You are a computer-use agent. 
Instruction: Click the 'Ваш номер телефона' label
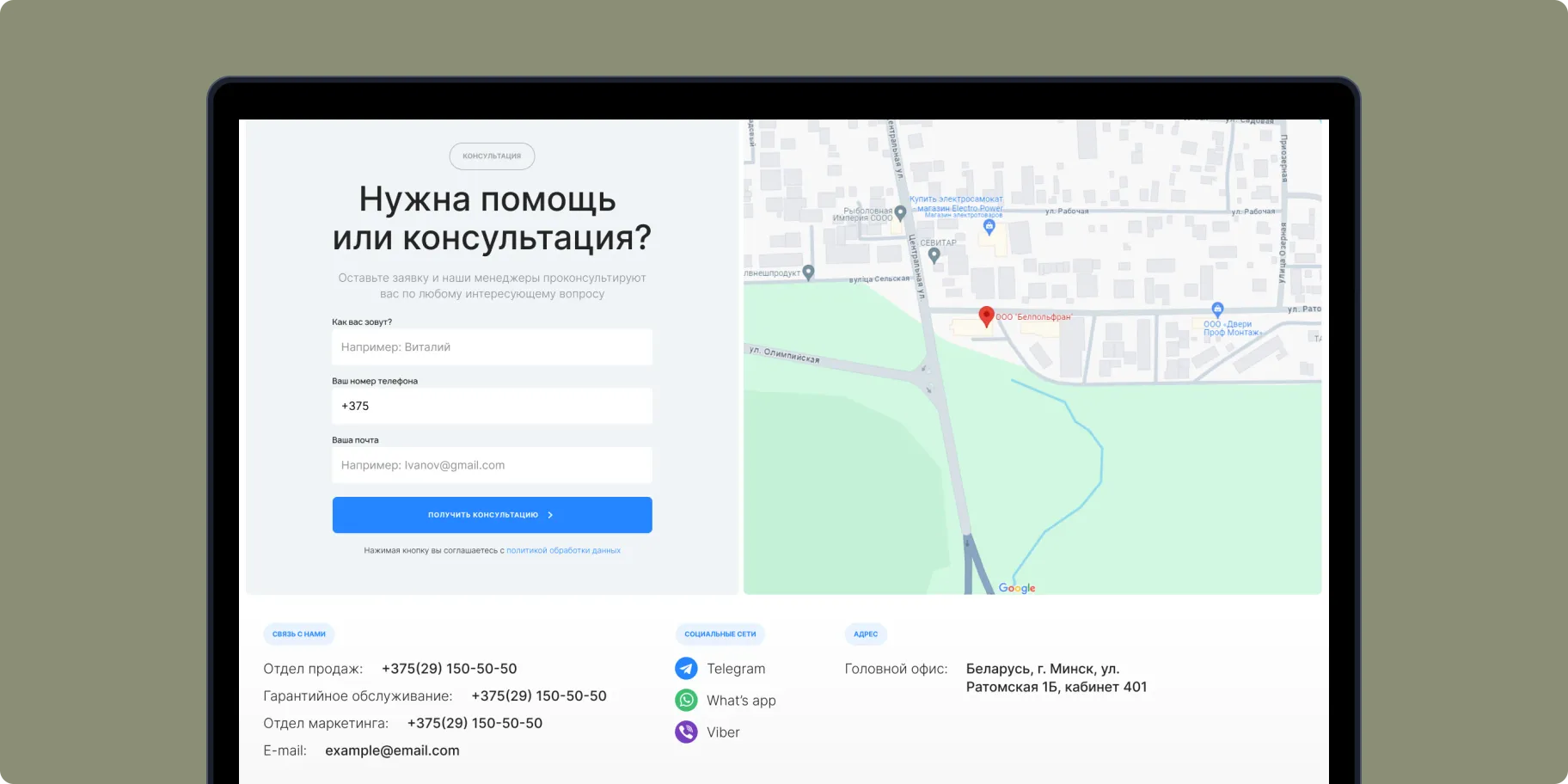coord(375,381)
